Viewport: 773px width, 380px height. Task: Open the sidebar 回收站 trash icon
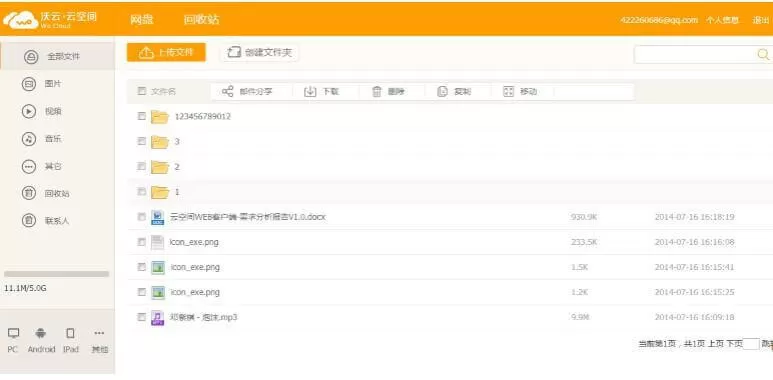29,193
